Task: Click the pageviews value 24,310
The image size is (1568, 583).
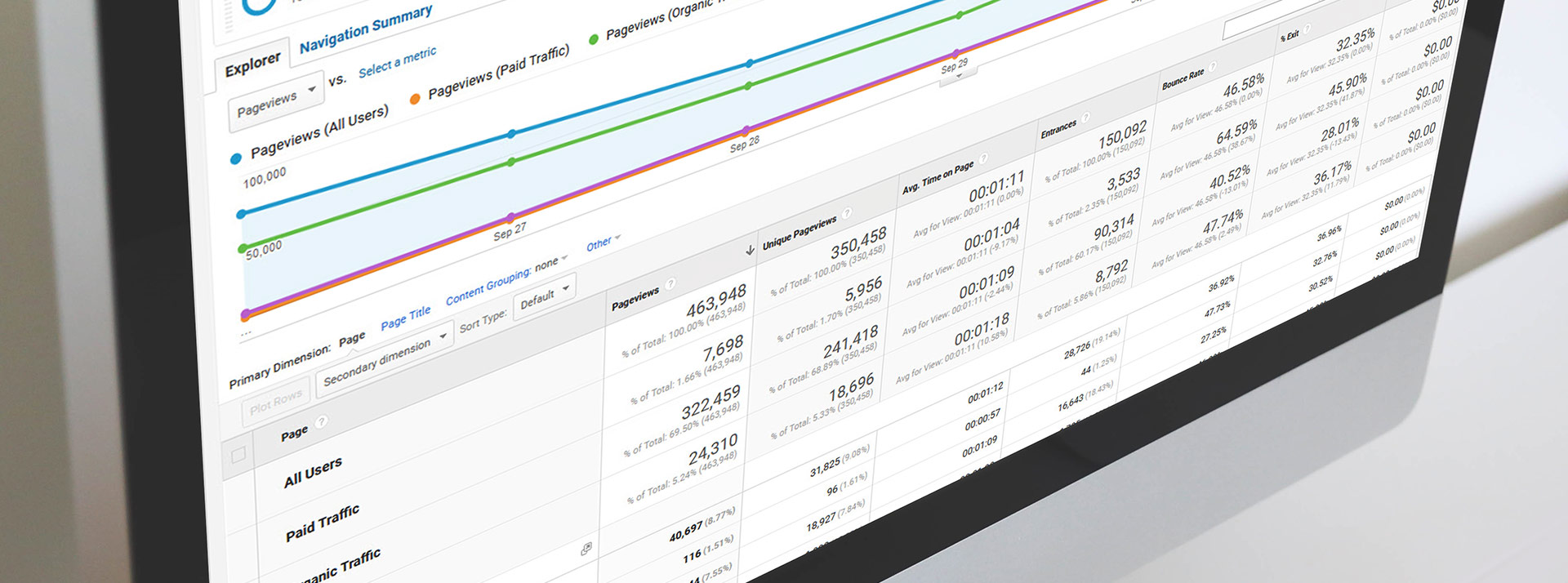Action: [713, 450]
